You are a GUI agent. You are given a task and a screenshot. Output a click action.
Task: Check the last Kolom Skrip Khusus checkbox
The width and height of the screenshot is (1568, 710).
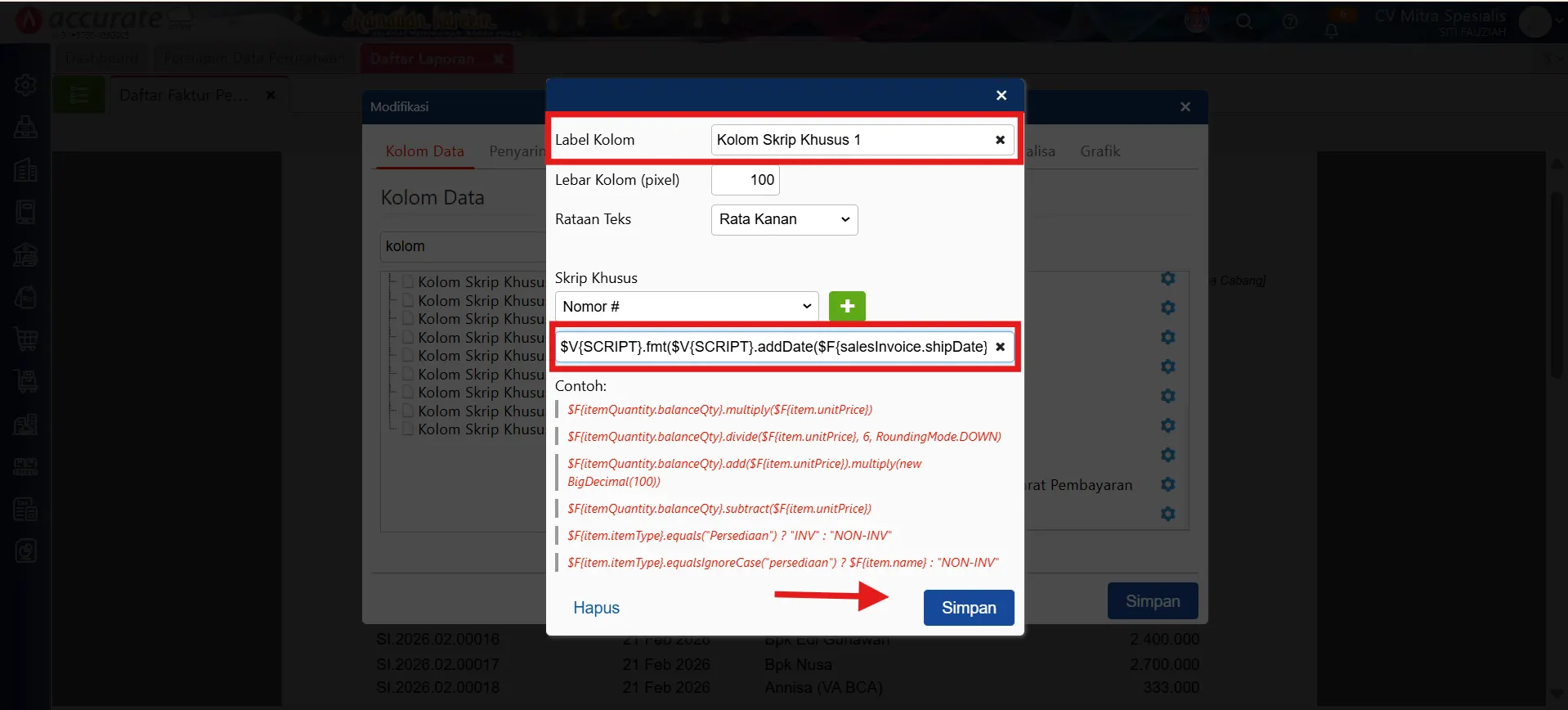click(x=408, y=429)
